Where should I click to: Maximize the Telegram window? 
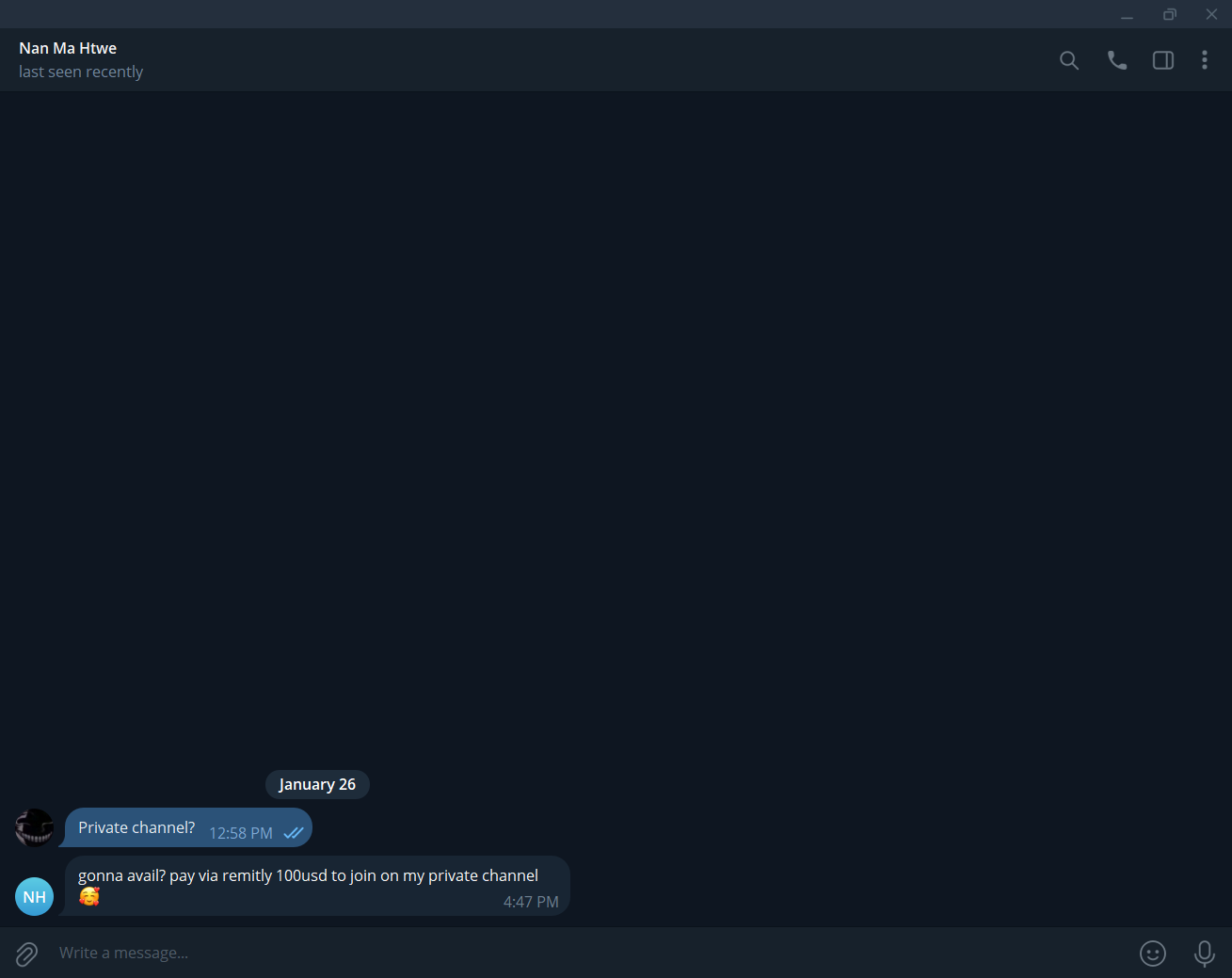point(1169,14)
